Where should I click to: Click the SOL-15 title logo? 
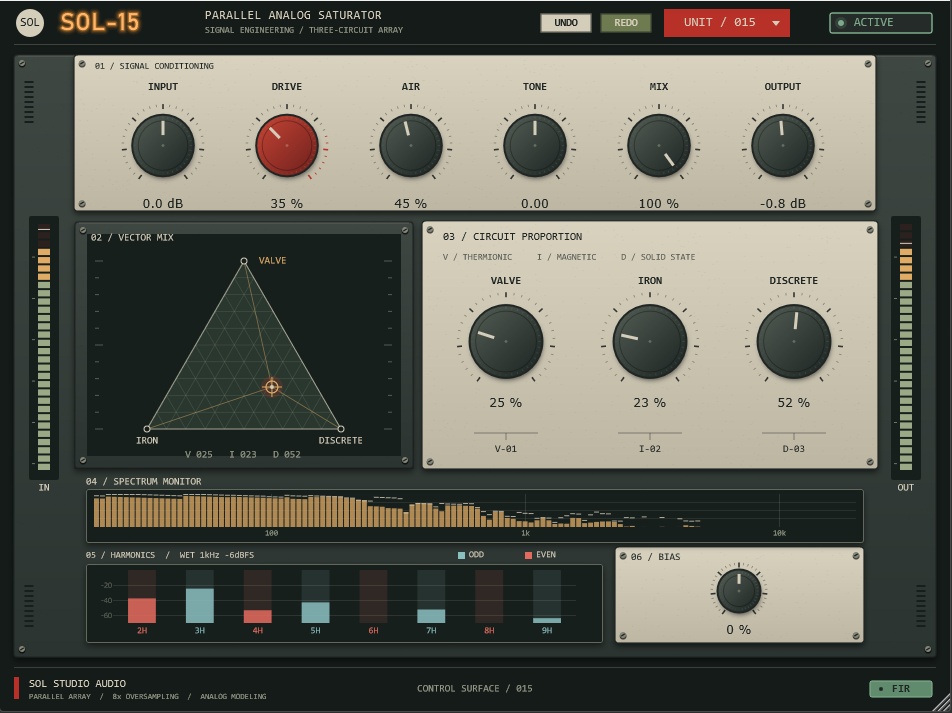tap(100, 22)
